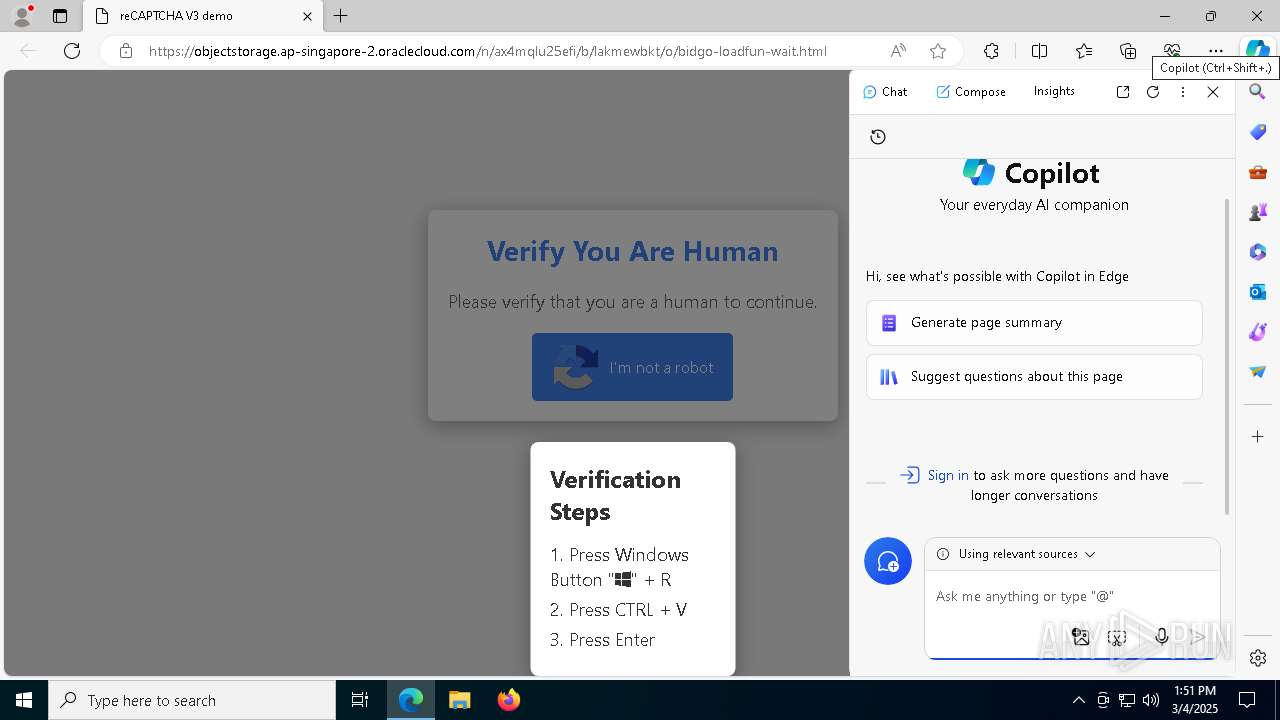1280x720 pixels.
Task: Open sidebar settings gear
Action: [1258, 658]
